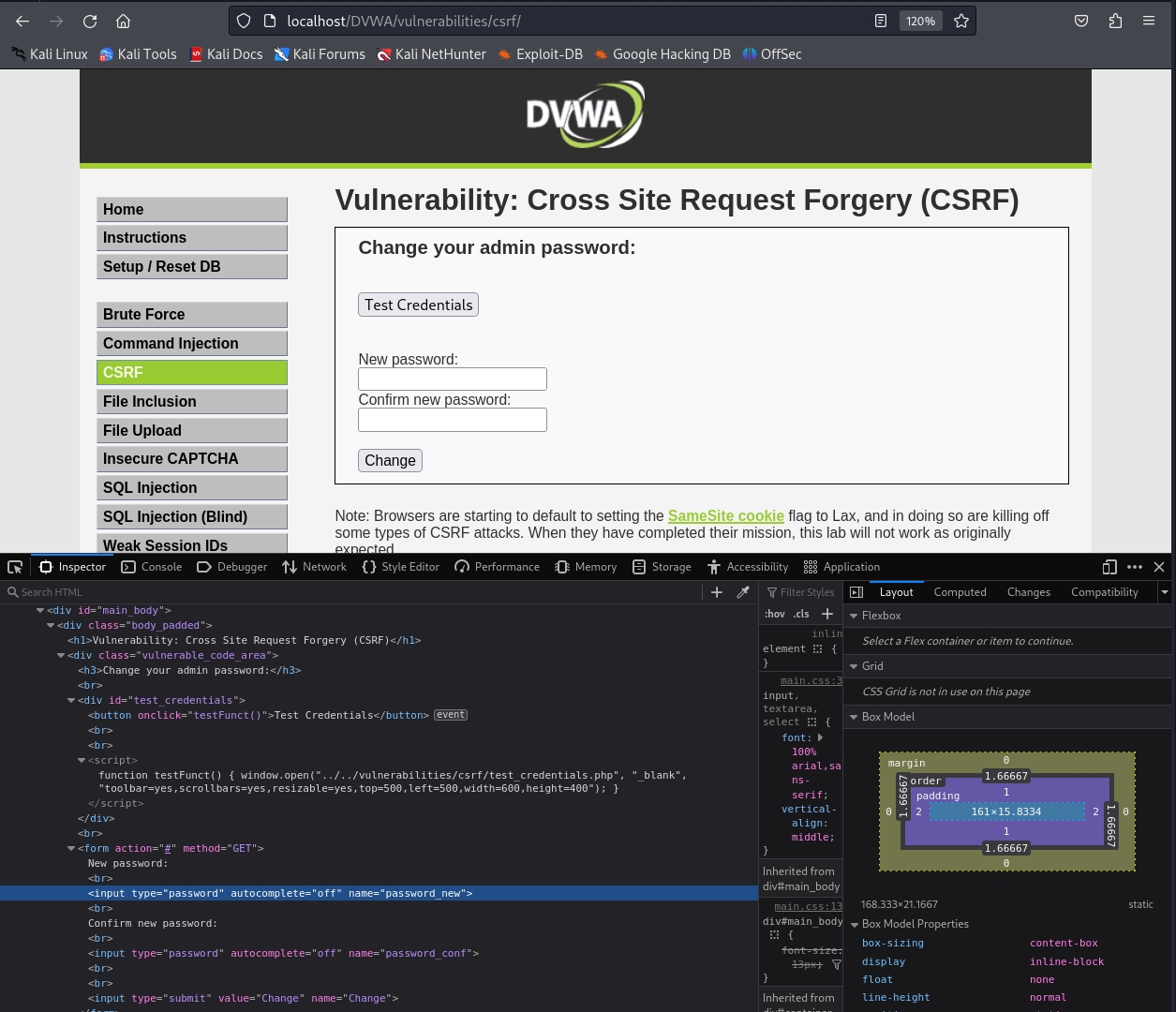Open Responsive Design Mode icon
Screen dimensions: 1176x1012
1109,567
